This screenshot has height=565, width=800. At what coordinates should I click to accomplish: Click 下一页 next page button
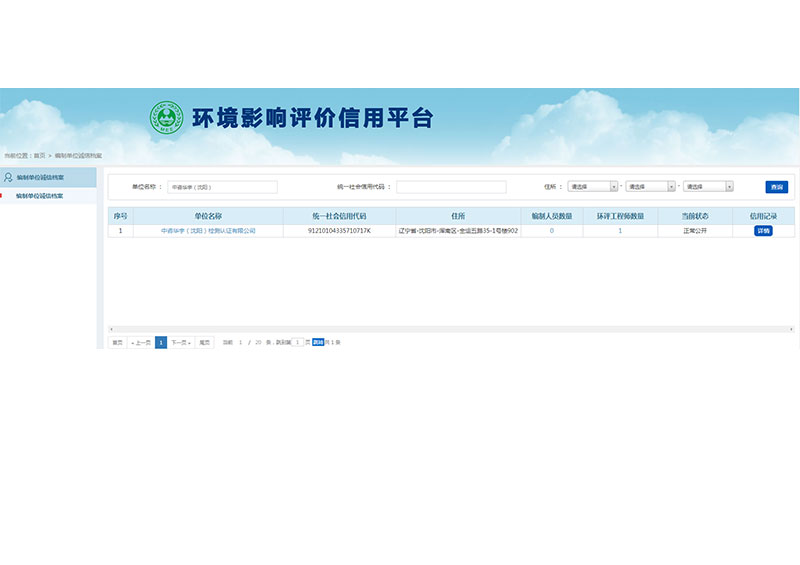click(x=180, y=342)
